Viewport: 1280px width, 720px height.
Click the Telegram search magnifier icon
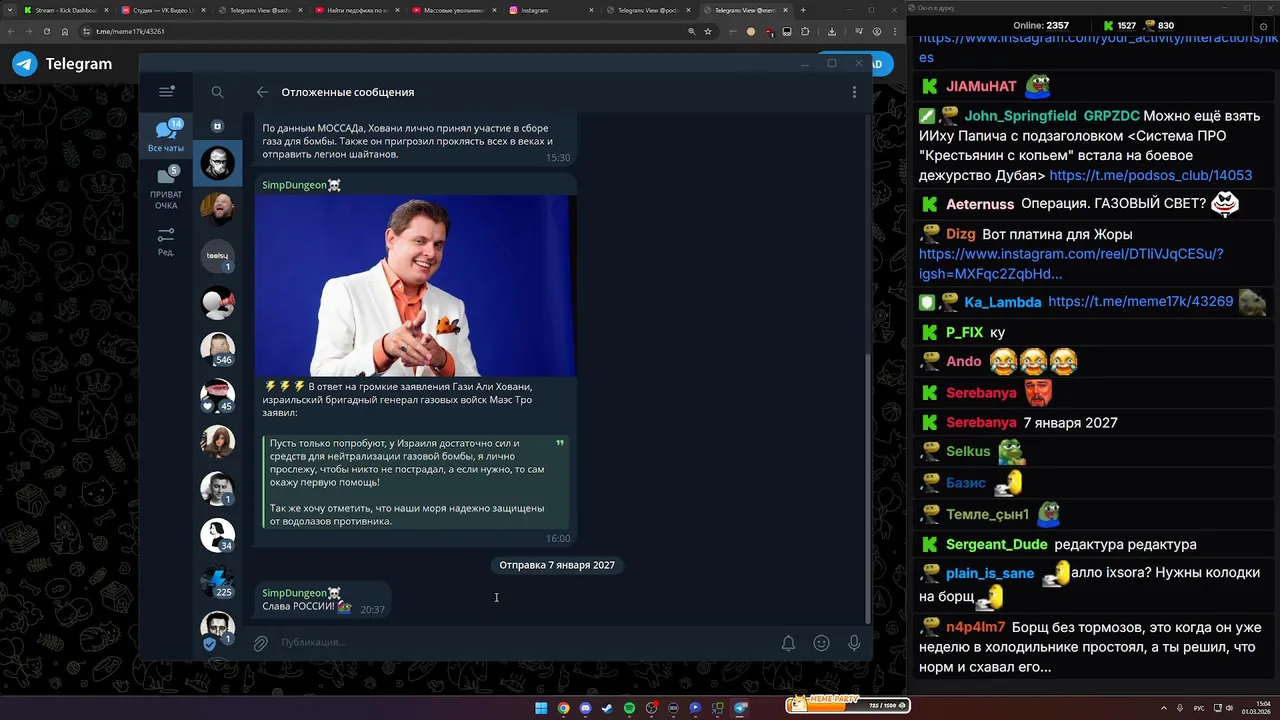click(217, 92)
